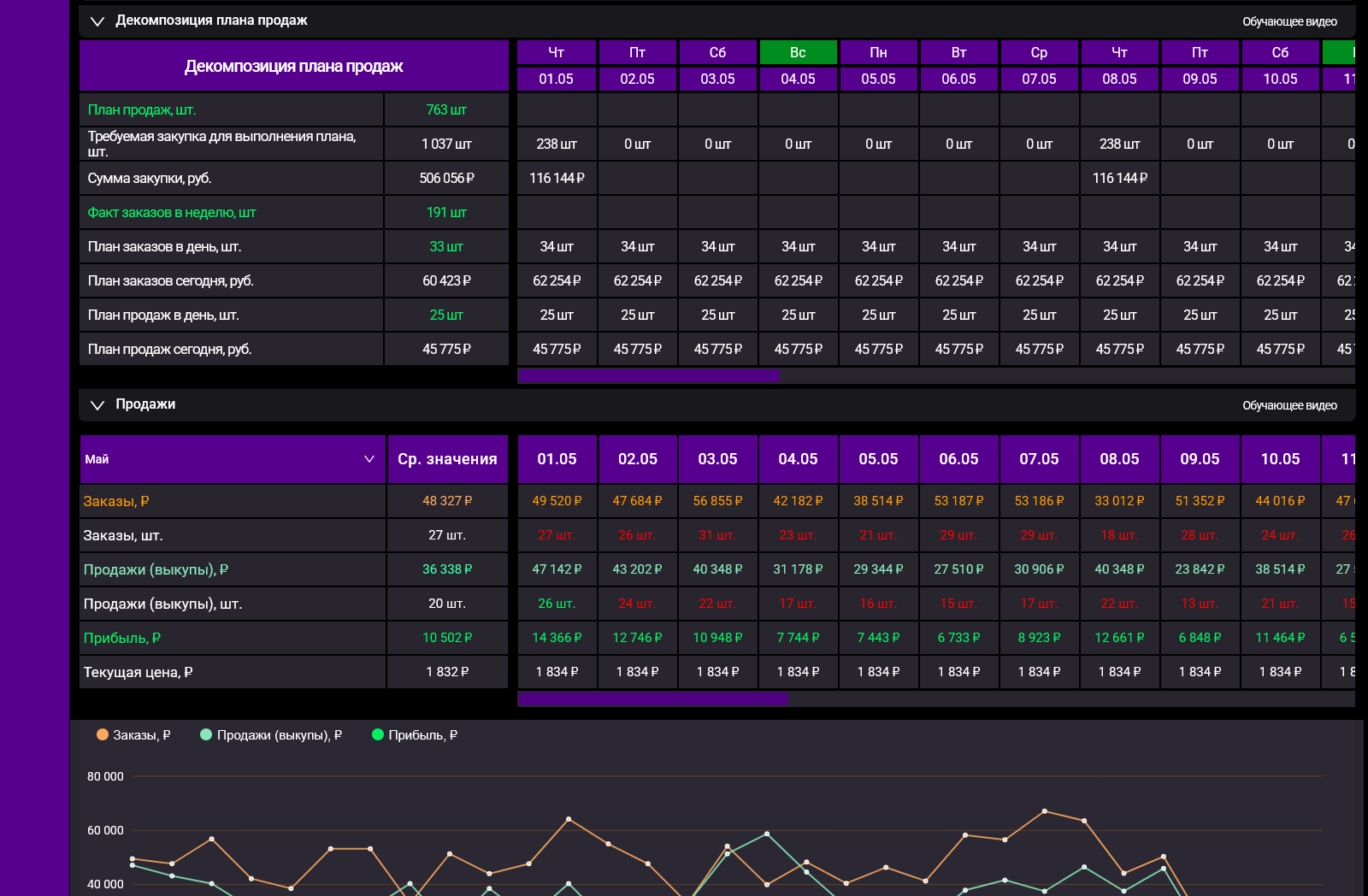Click the 33 шт daily orders plan
The image size is (1368, 896).
pyautogui.click(x=446, y=246)
